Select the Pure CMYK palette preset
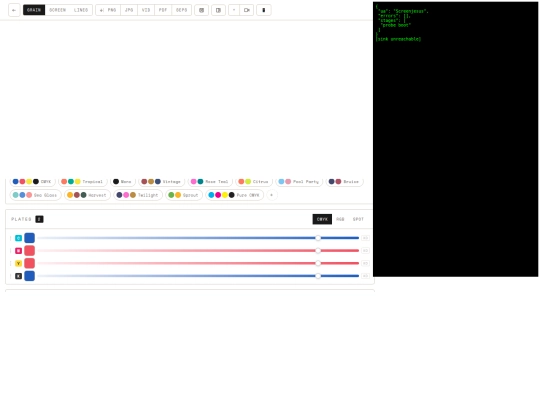Screen dimensions: 540x405 click(235, 195)
